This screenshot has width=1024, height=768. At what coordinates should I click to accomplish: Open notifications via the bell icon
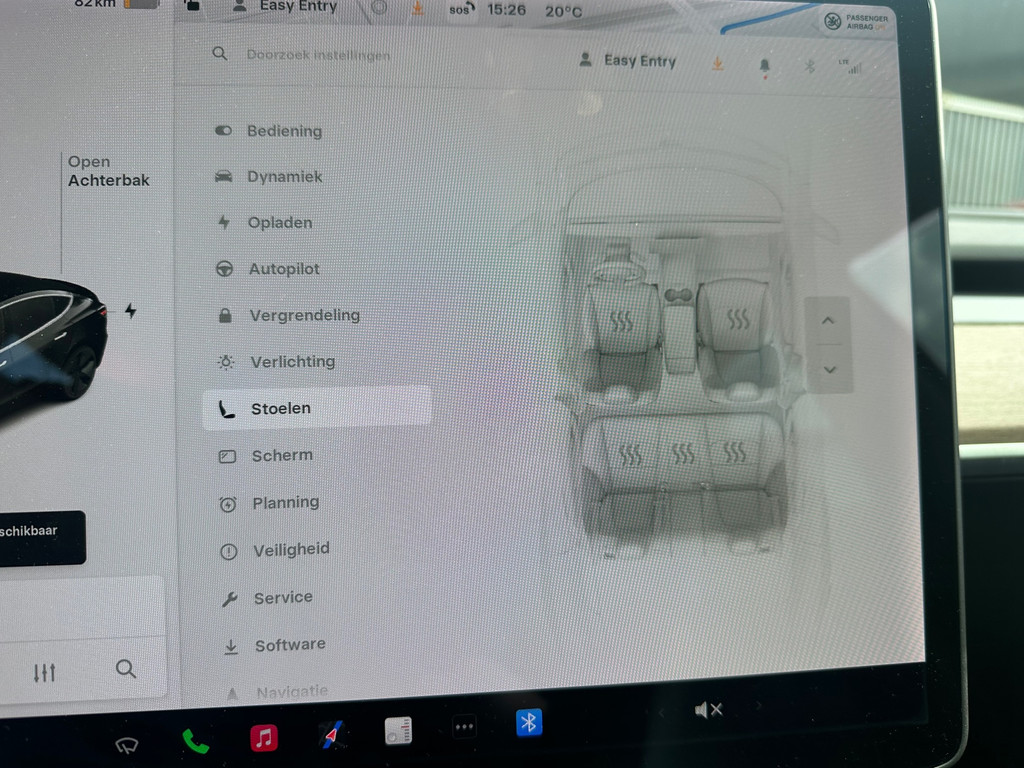[765, 66]
